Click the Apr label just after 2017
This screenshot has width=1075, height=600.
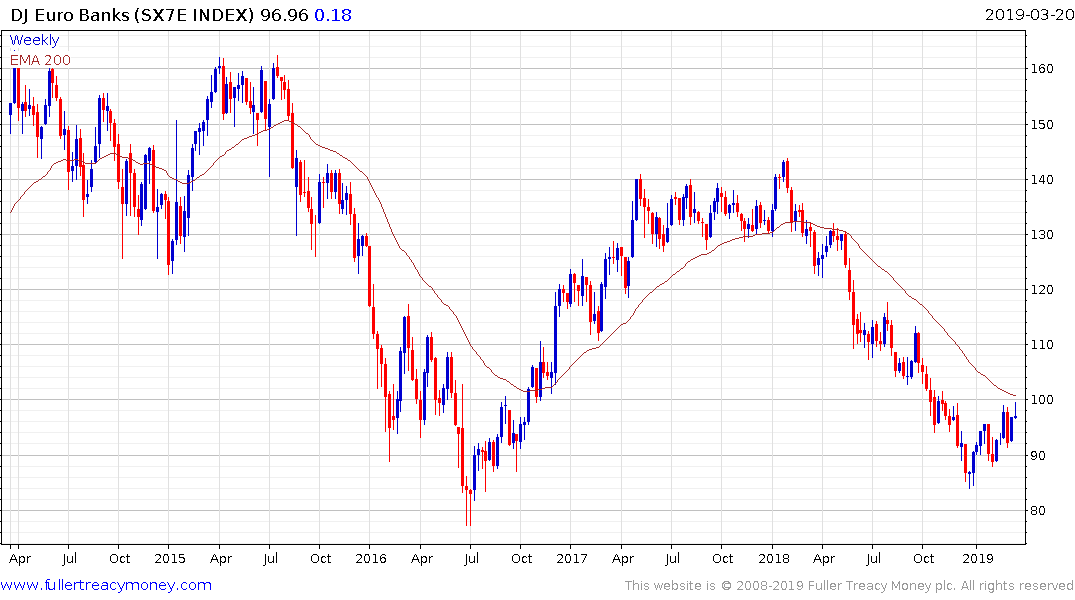(x=623, y=559)
